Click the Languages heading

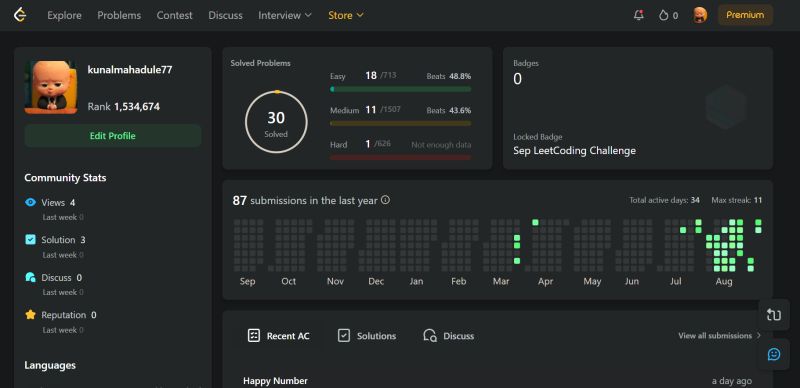pos(50,365)
